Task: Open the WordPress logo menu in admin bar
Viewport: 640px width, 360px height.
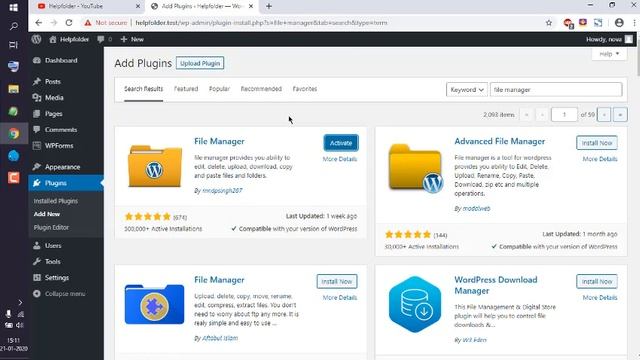Action: [36, 39]
